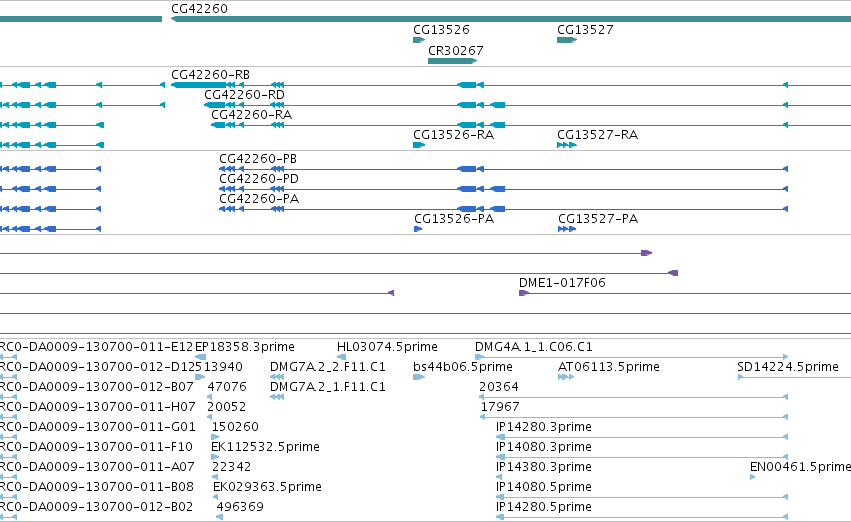Select EST EN00461.5prime

click(x=800, y=467)
